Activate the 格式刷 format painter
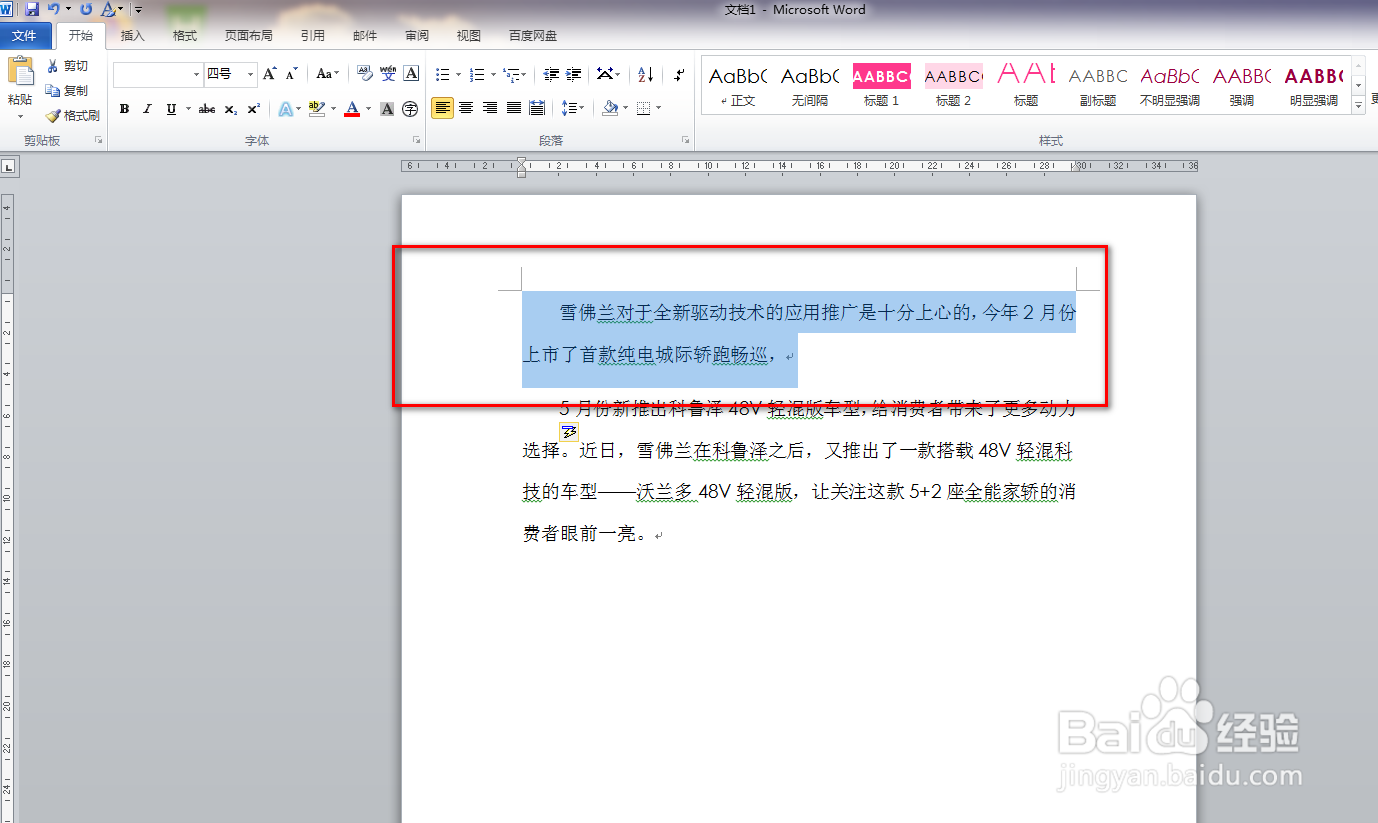Viewport: 1378px width, 823px height. pyautogui.click(x=72, y=115)
